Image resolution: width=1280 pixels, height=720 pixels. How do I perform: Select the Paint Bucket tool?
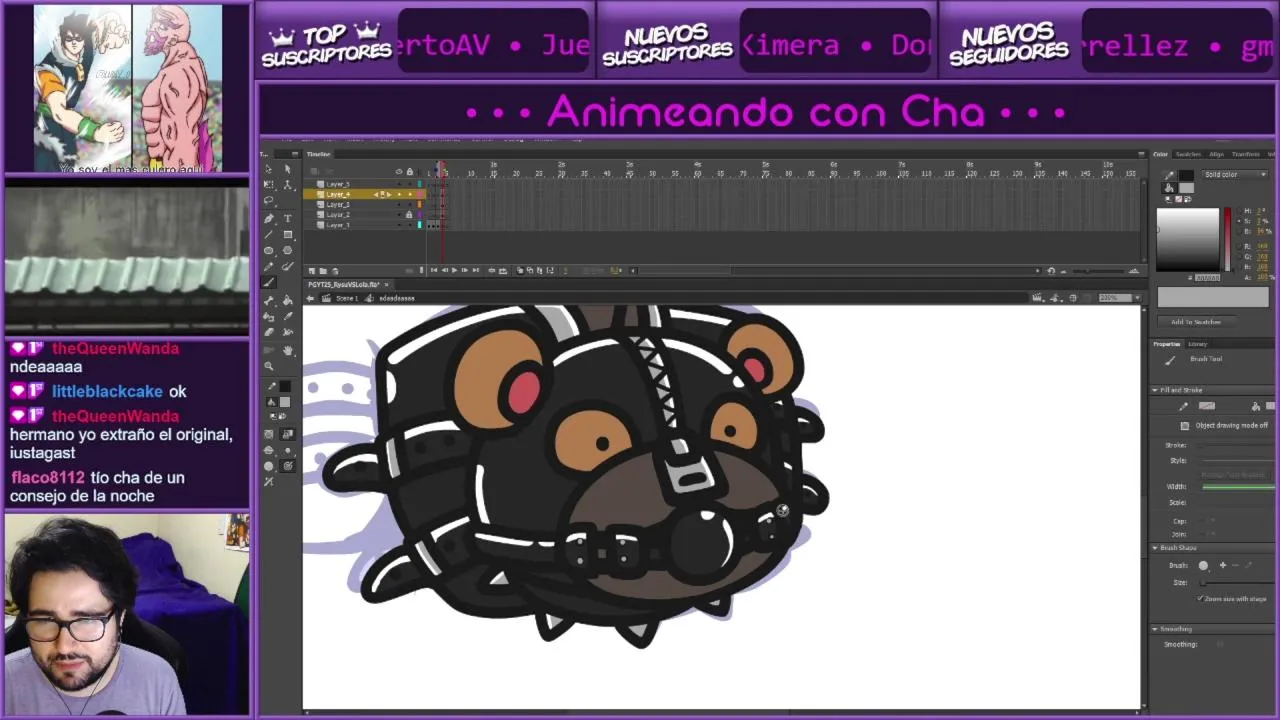click(288, 300)
